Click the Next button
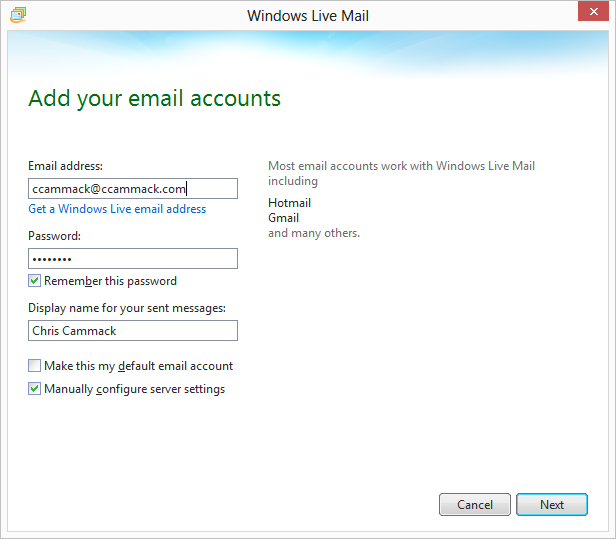616x539 pixels. click(552, 504)
